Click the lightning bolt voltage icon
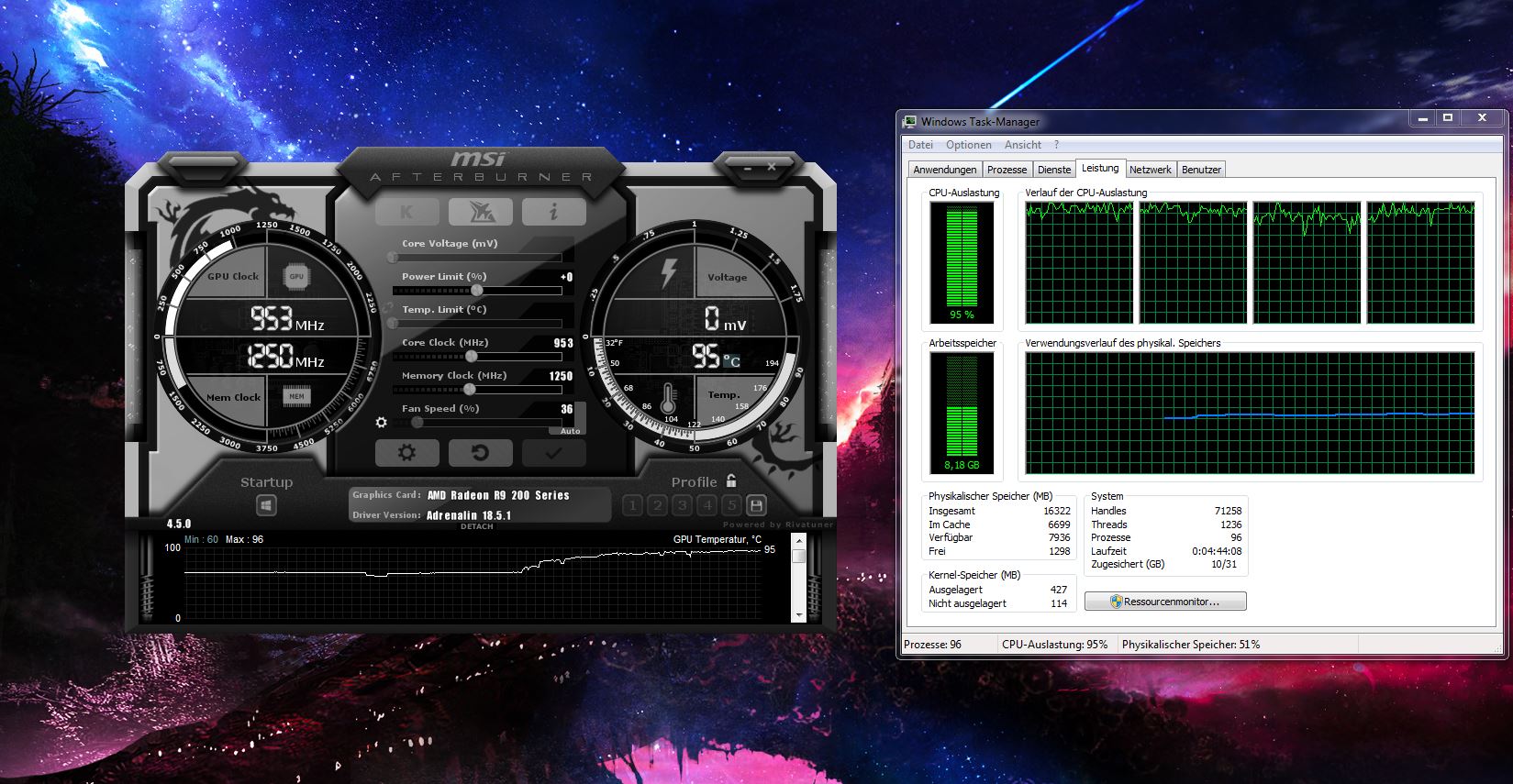 [669, 273]
